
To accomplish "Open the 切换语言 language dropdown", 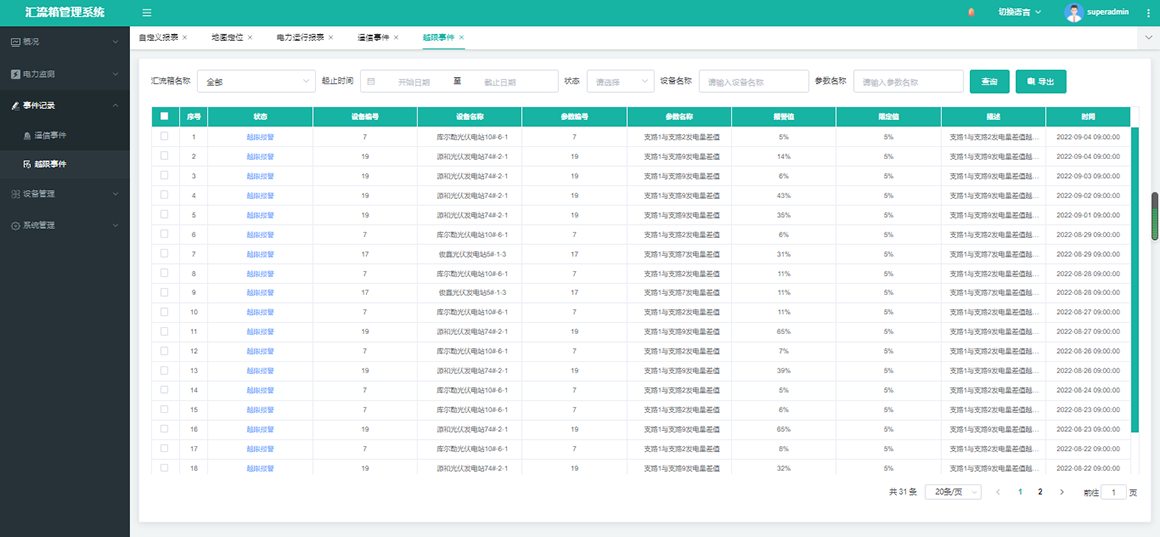I will tap(1019, 12).
